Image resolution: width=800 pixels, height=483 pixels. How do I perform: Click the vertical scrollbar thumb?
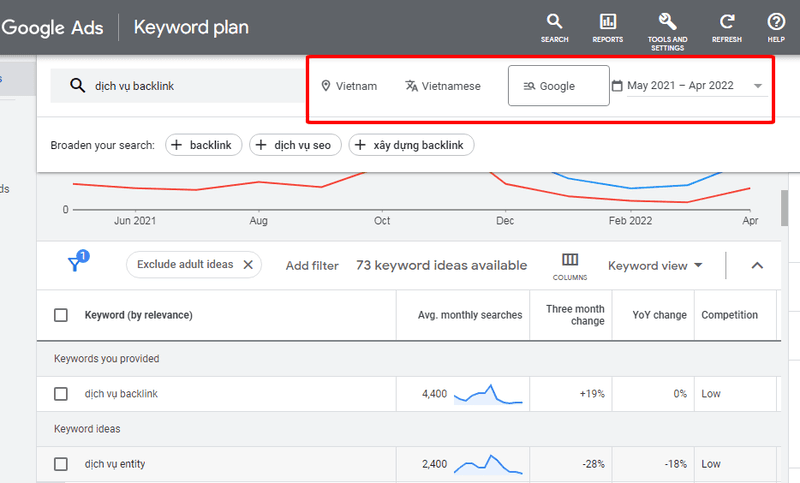tap(784, 208)
